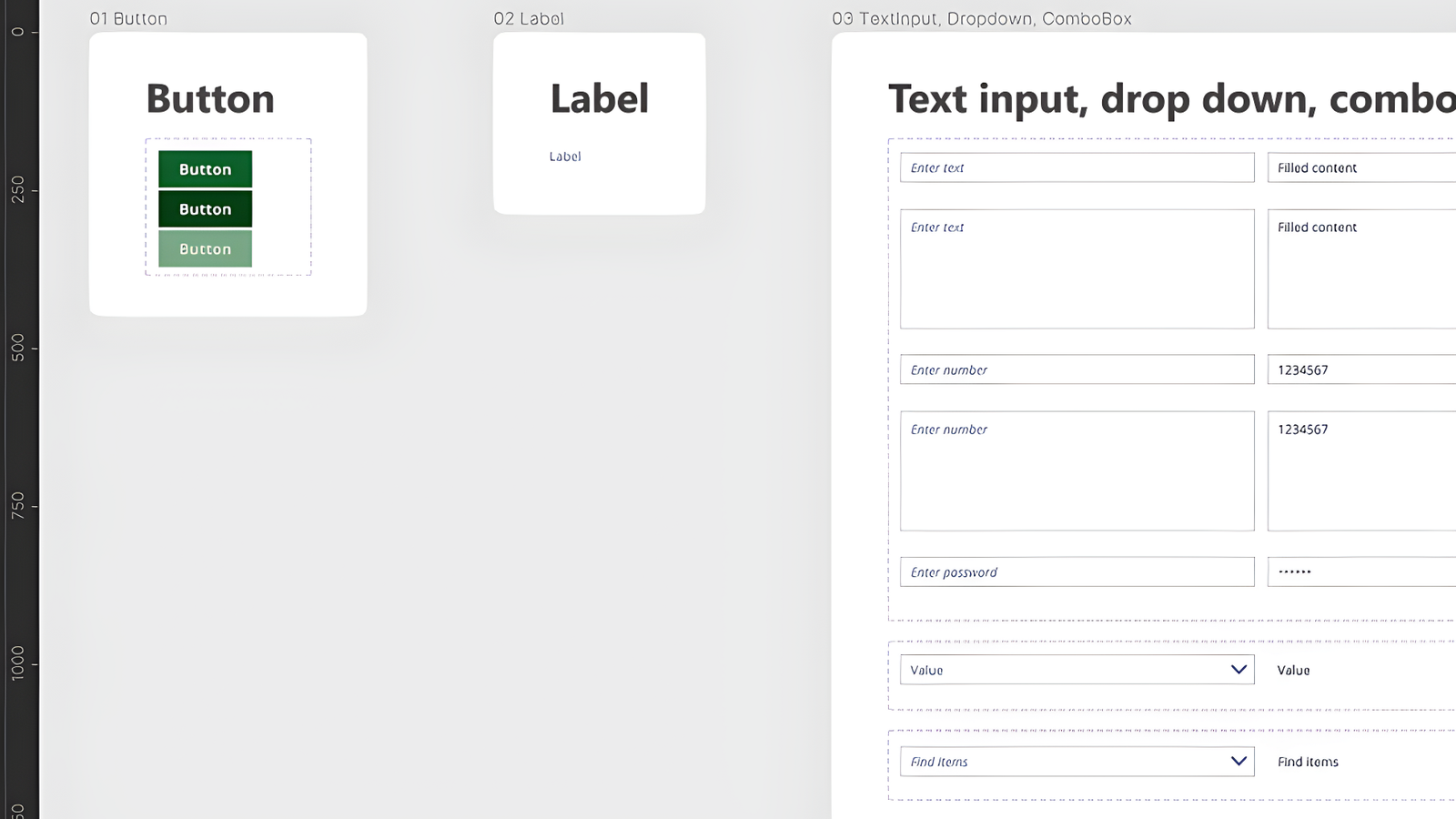This screenshot has width=1456, height=819.
Task: Click the Text input, drop down heading
Action: (x=1172, y=98)
